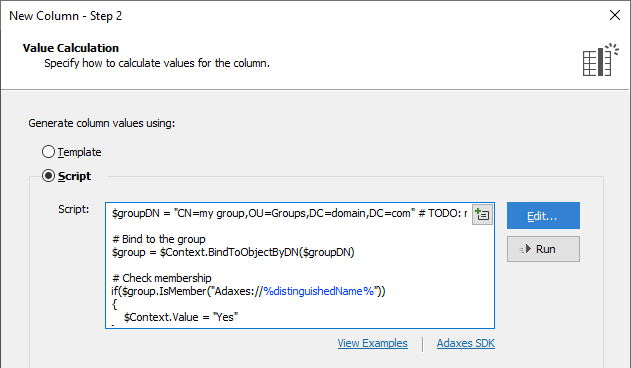The width and height of the screenshot is (631, 368).
Task: Run the script with the Run button
Action: point(543,249)
